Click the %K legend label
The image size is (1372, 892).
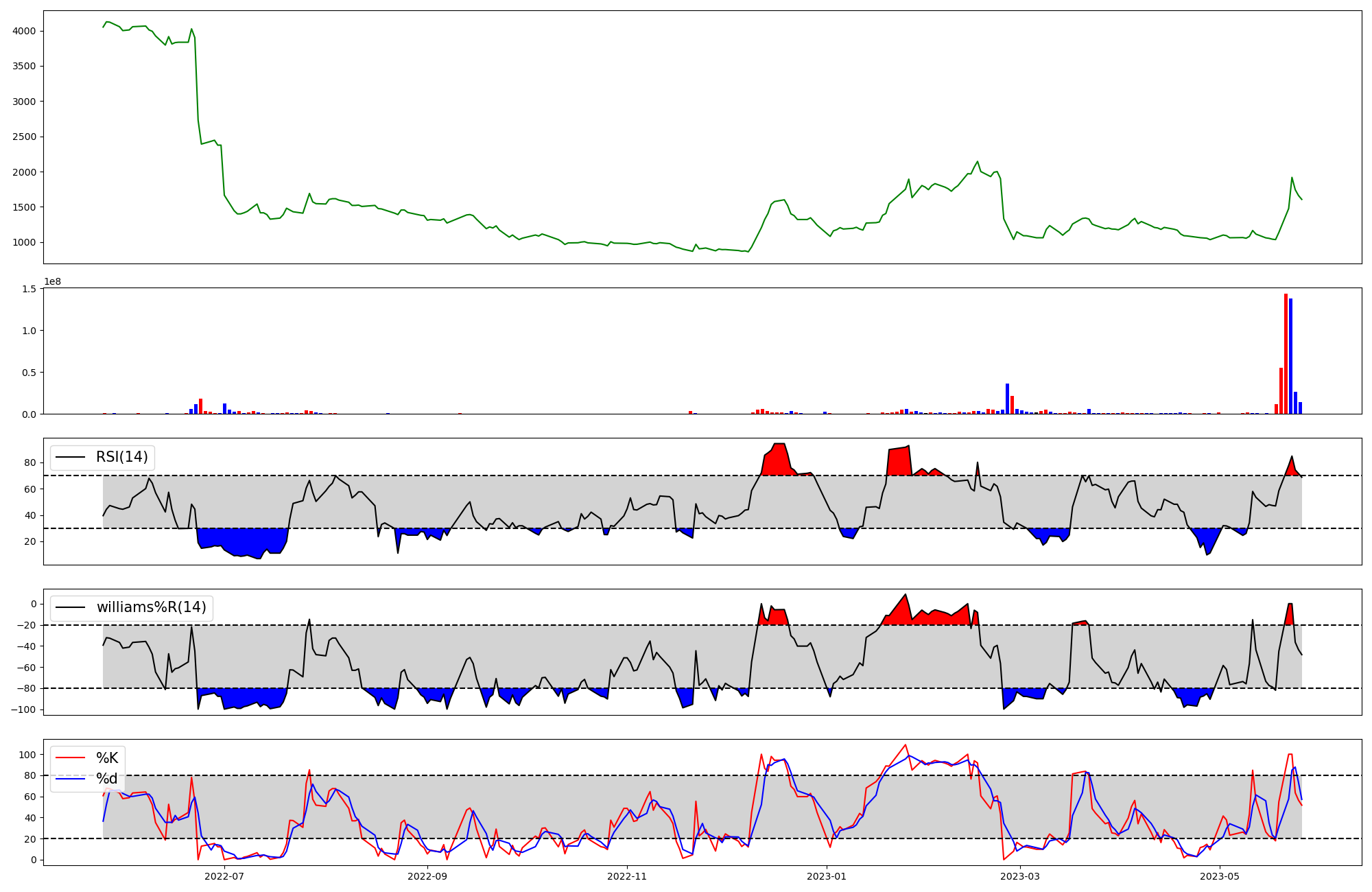click(107, 758)
